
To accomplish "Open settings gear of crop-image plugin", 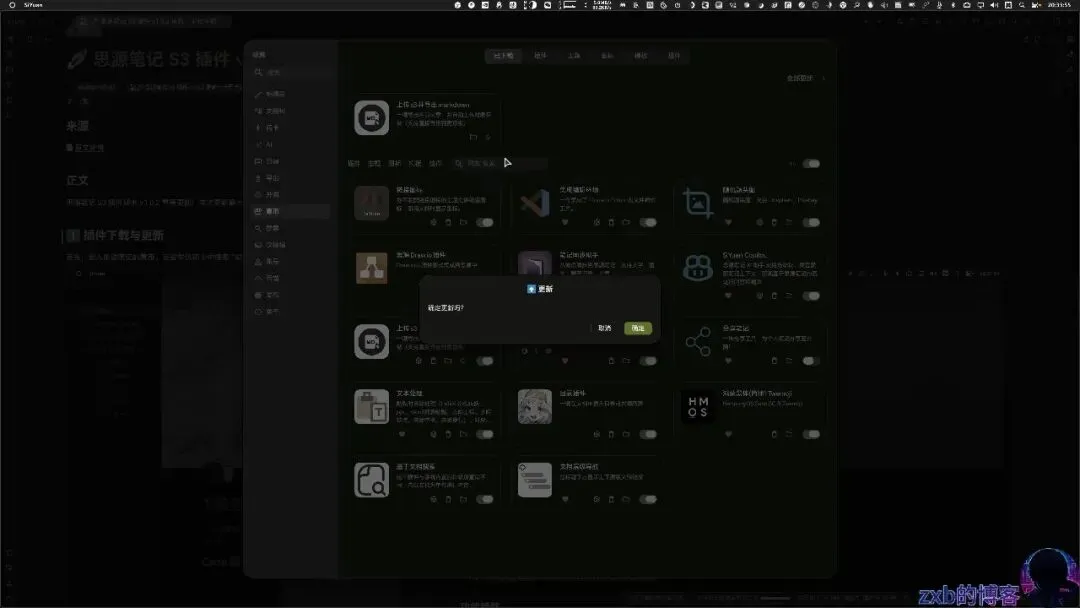I will [760, 222].
